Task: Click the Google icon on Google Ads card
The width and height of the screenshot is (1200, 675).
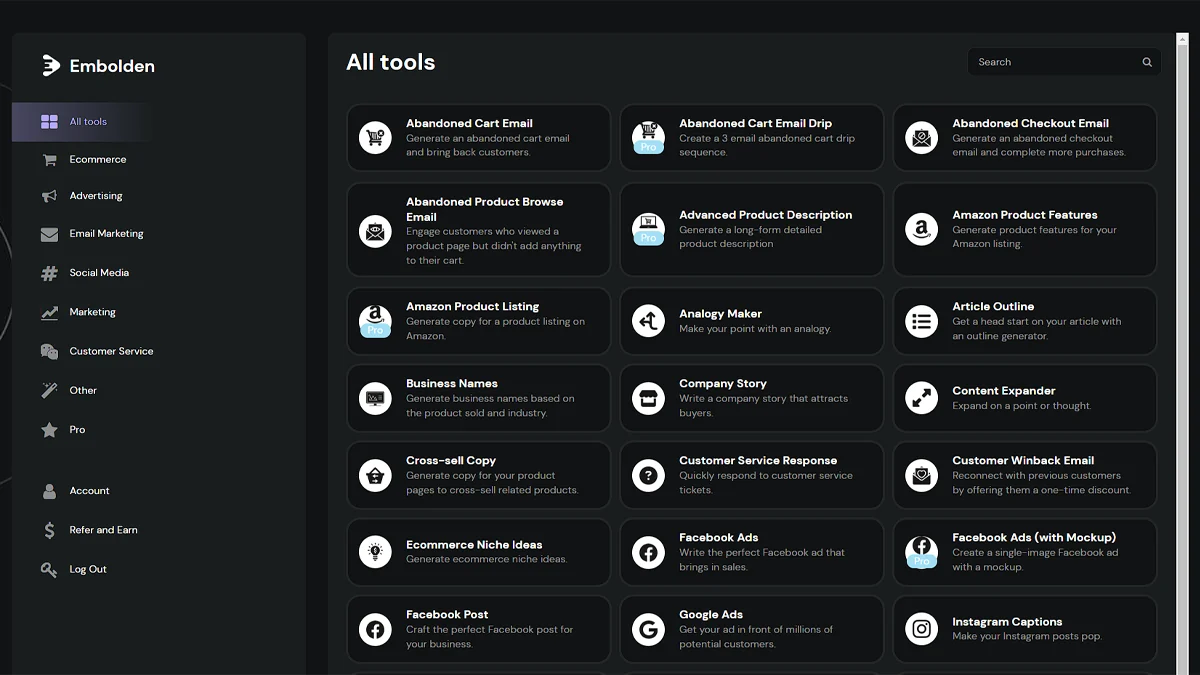Action: click(648, 629)
